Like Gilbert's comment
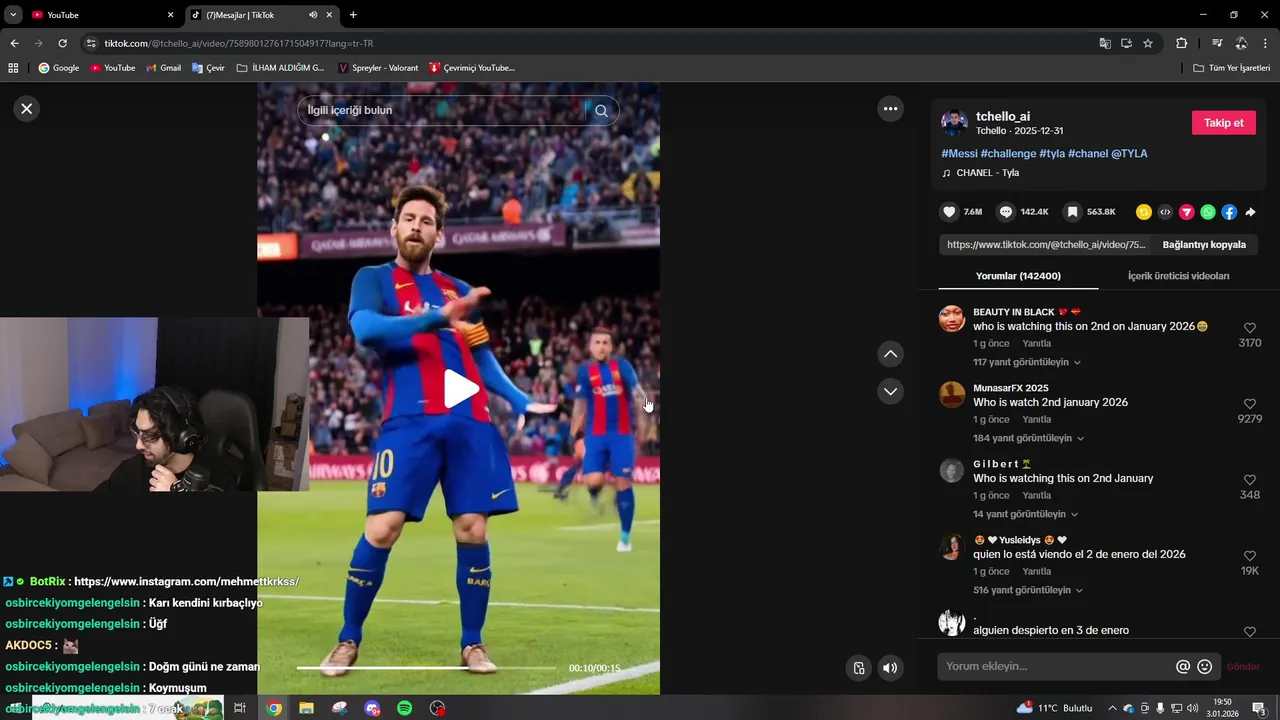 [1250, 480]
